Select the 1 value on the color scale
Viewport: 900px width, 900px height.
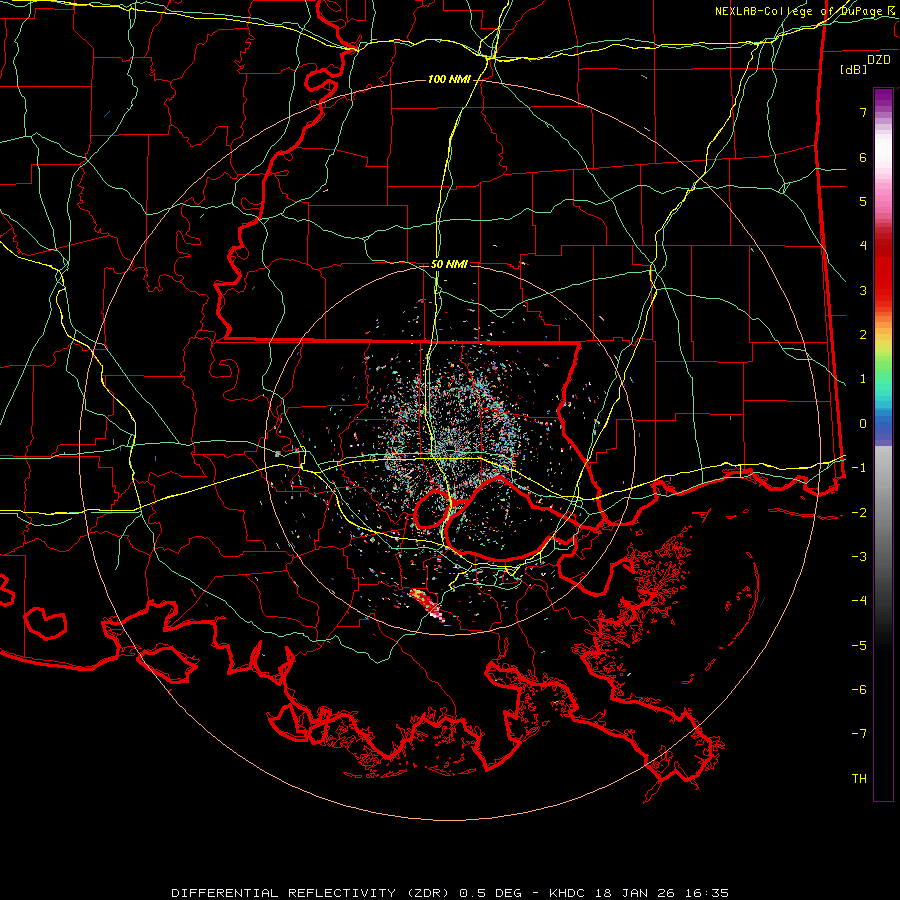pos(863,379)
